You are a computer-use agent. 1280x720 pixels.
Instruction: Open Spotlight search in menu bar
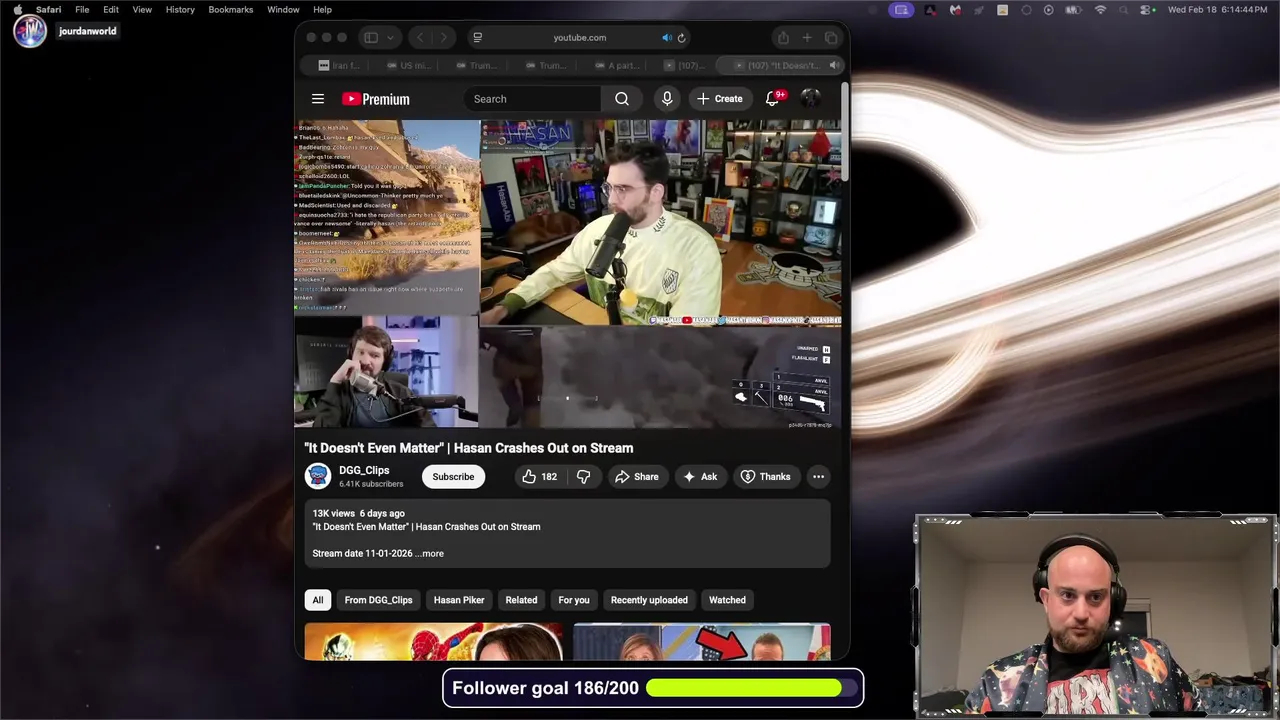coord(1124,10)
